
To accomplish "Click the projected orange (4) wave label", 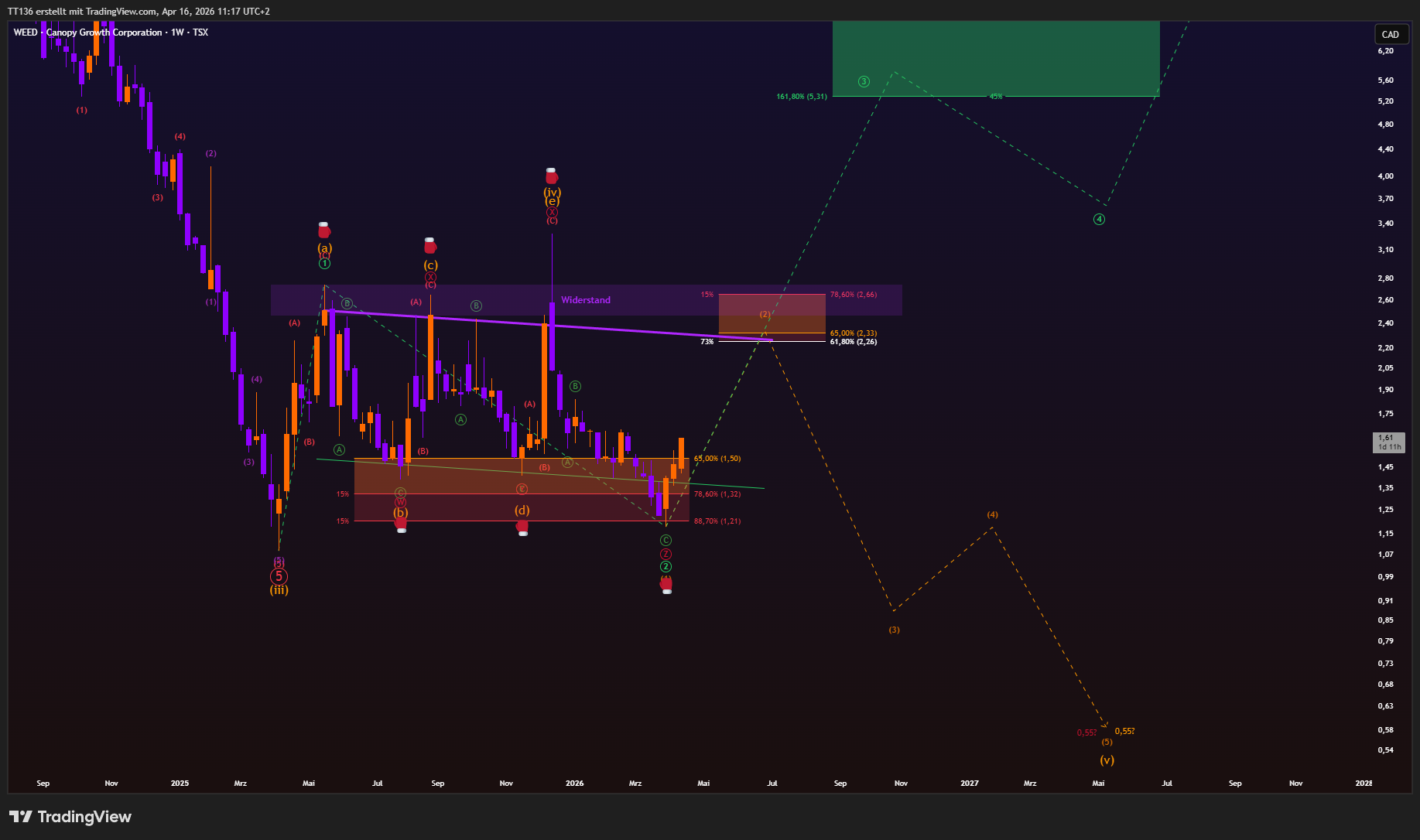I will click(x=992, y=515).
